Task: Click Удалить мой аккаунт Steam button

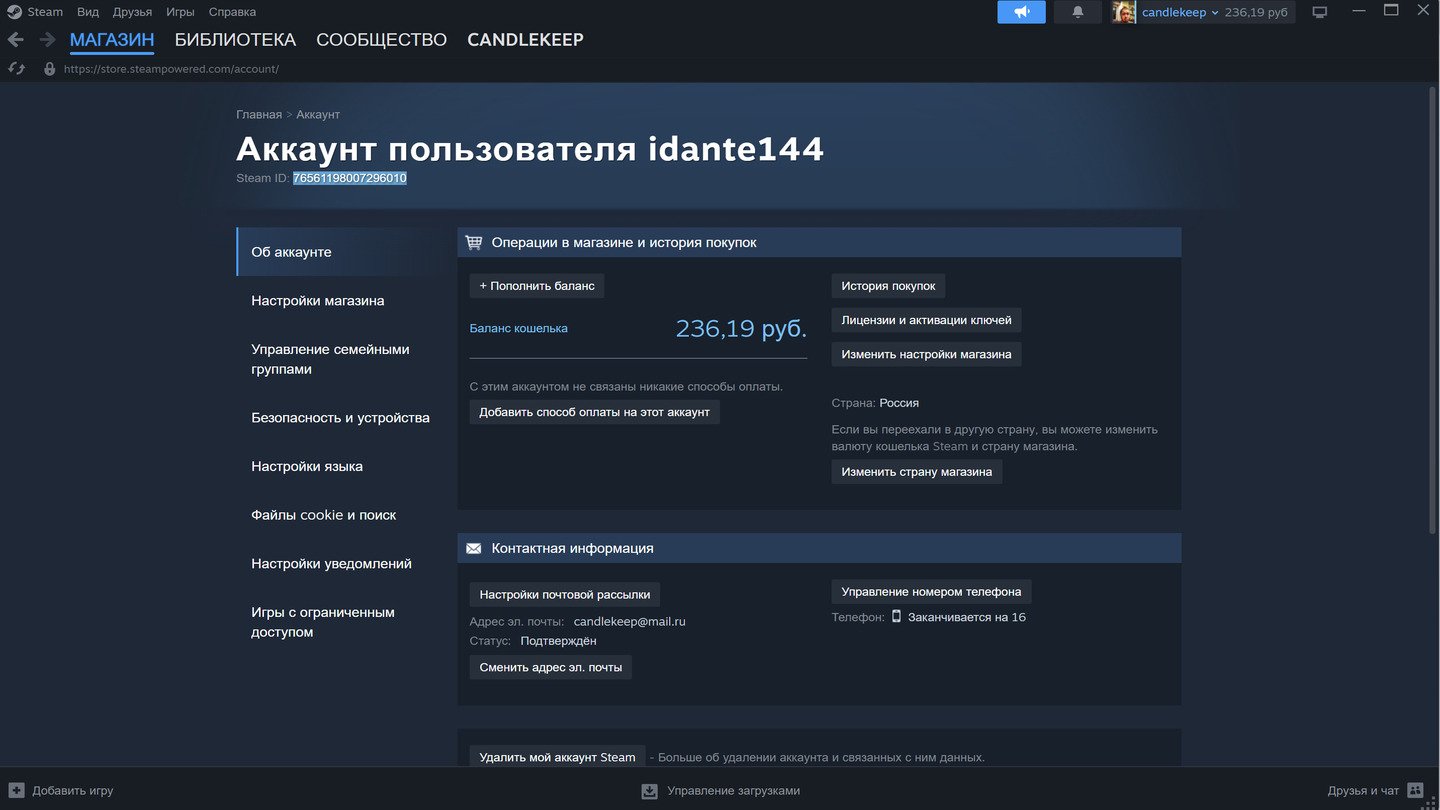Action: click(x=557, y=757)
